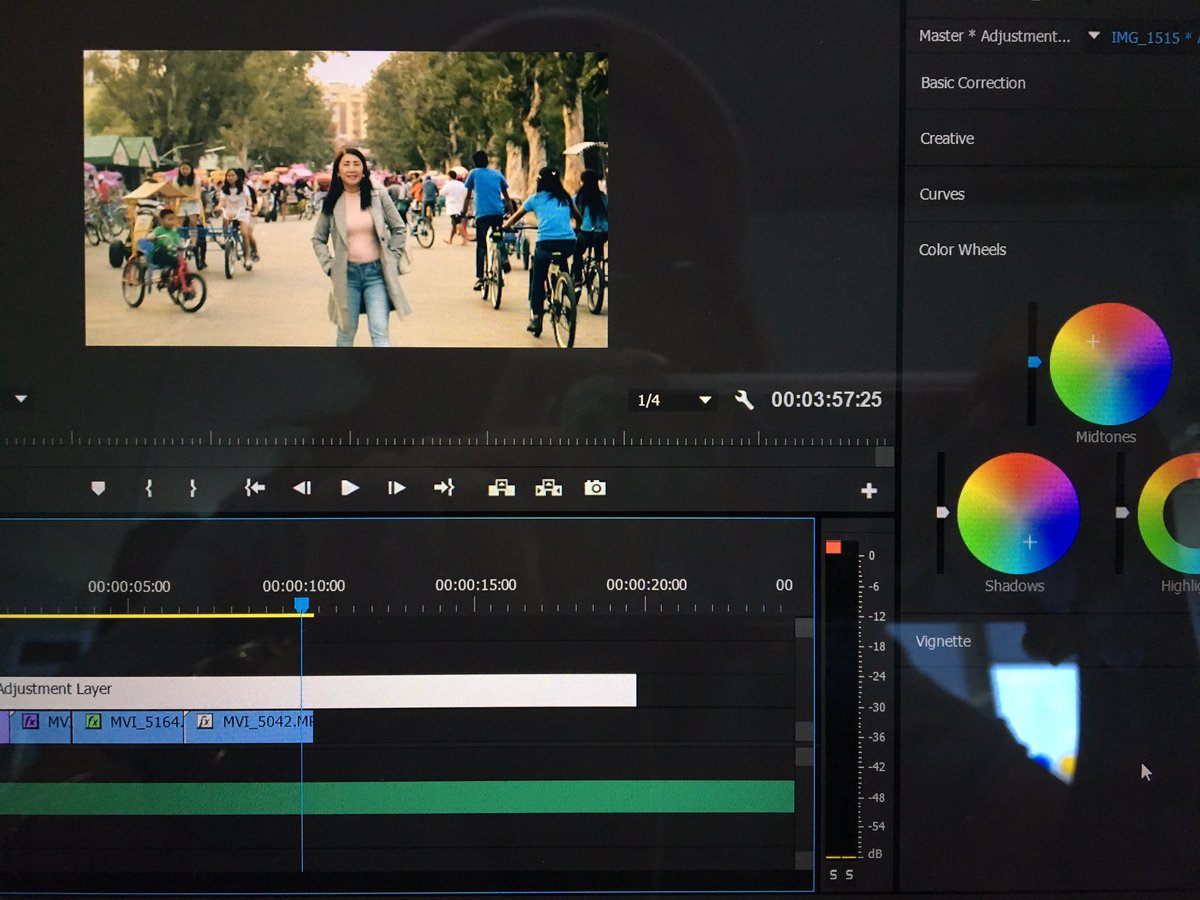The width and height of the screenshot is (1200, 900).
Task: Switch to the IMG_1515 clip tab
Action: (x=1149, y=36)
